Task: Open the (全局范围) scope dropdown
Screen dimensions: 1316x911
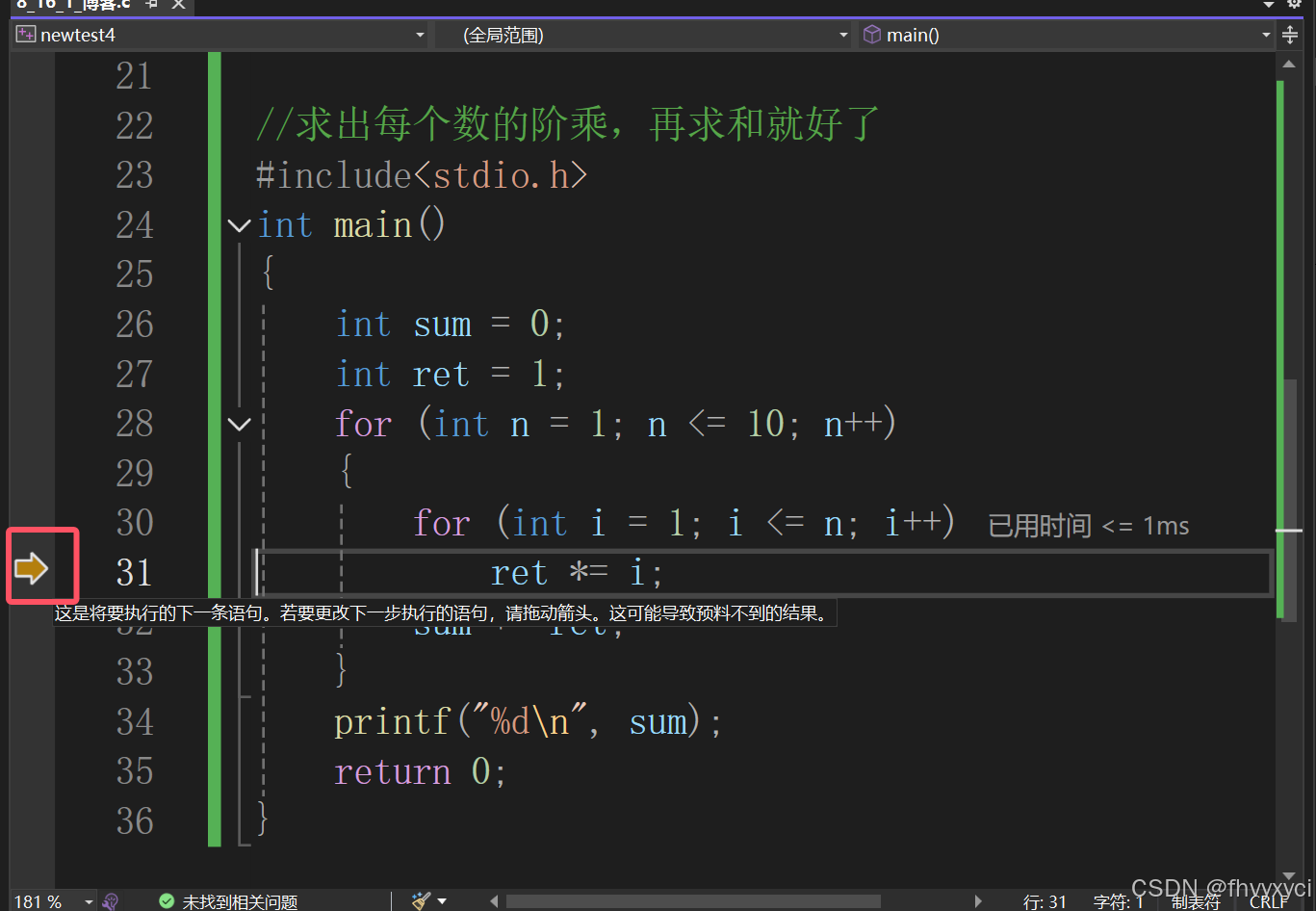Action: (x=643, y=36)
